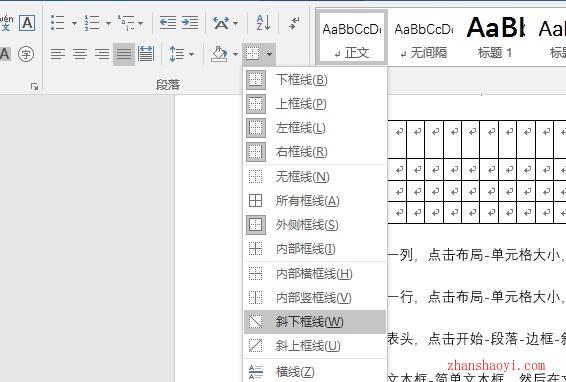The height and width of the screenshot is (382, 566).
Task: Click the shading paint bucket icon
Action: coord(219,54)
